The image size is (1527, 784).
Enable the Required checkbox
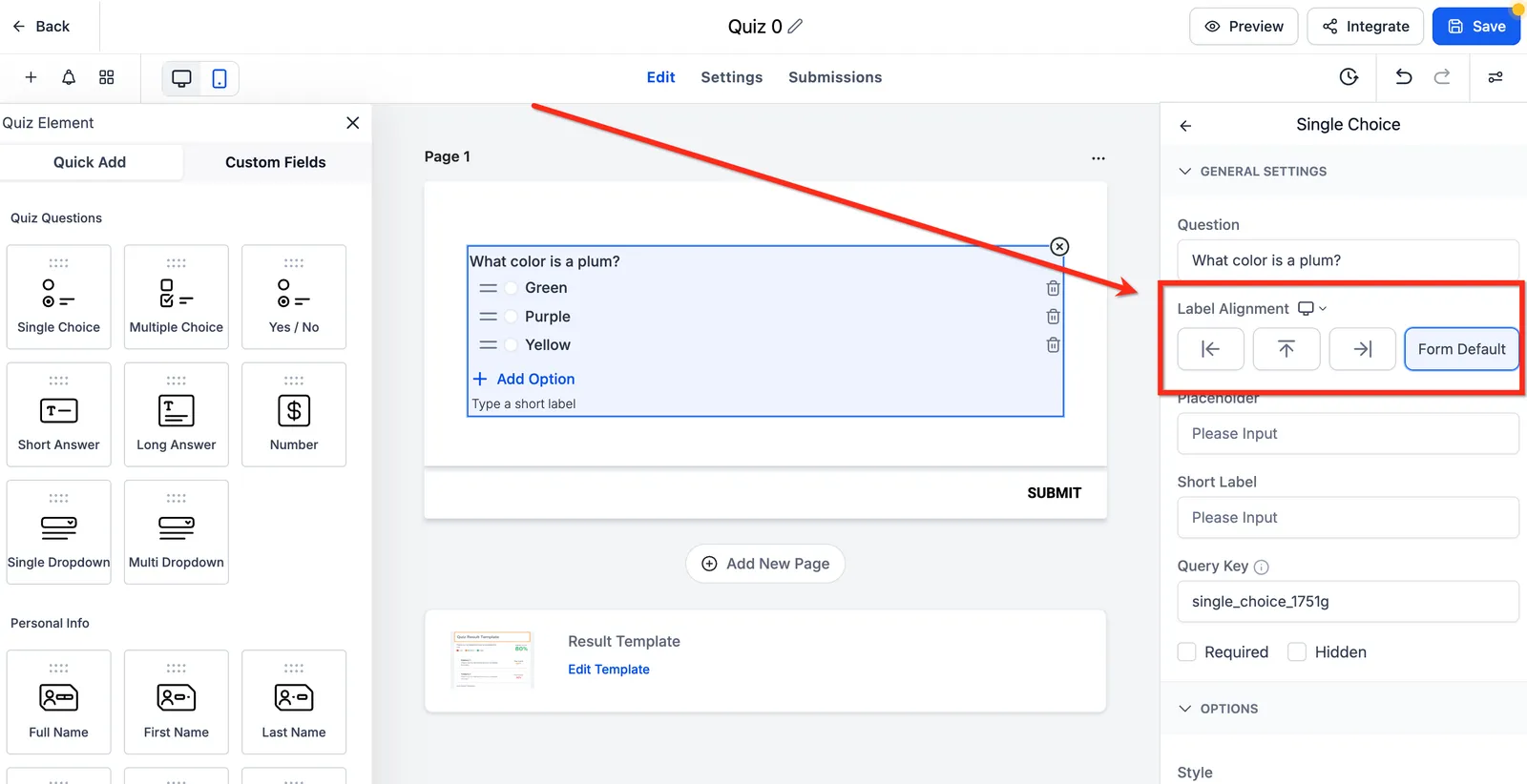click(x=1187, y=652)
